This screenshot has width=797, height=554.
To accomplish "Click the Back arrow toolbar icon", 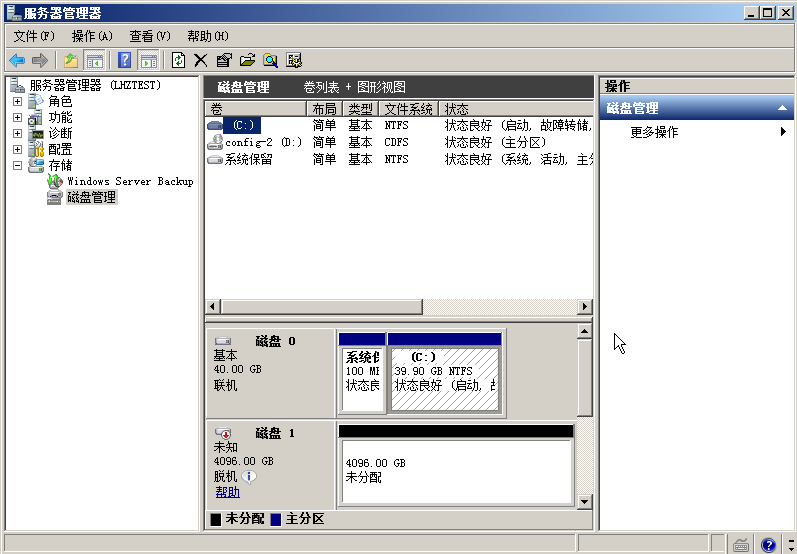I will [x=17, y=60].
